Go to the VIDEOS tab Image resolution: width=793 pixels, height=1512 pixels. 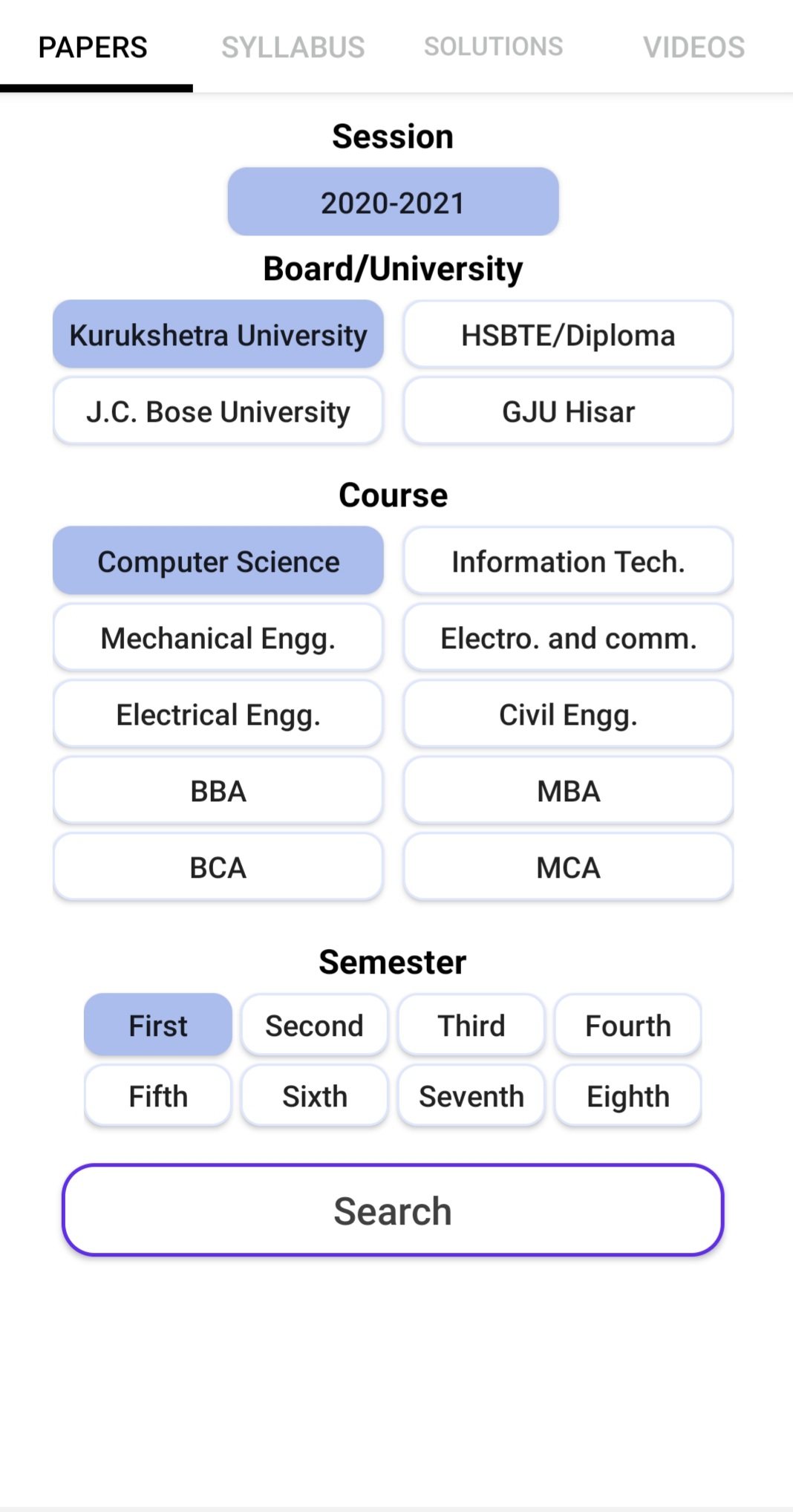pyautogui.click(x=694, y=47)
